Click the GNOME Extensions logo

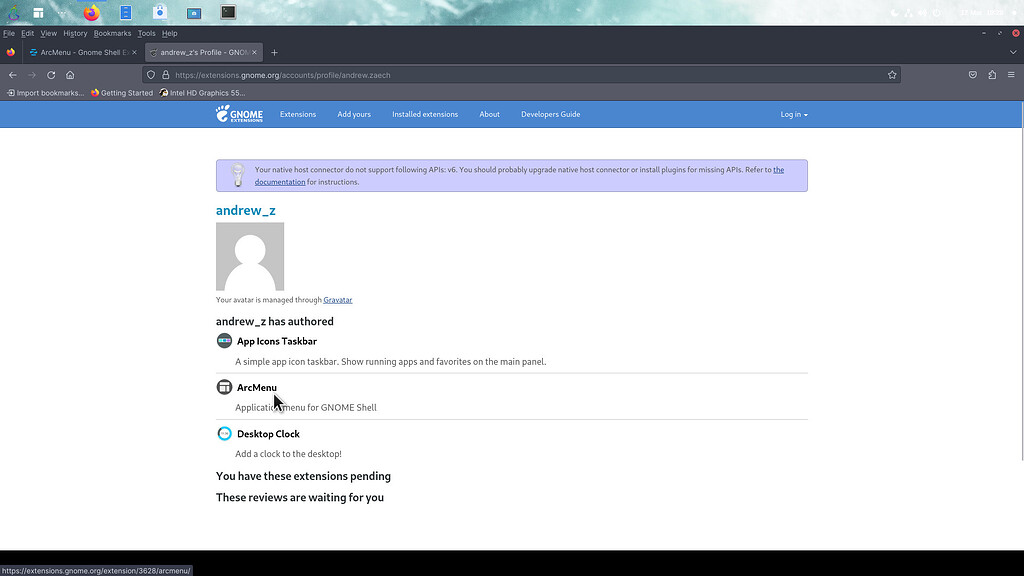(x=237, y=114)
